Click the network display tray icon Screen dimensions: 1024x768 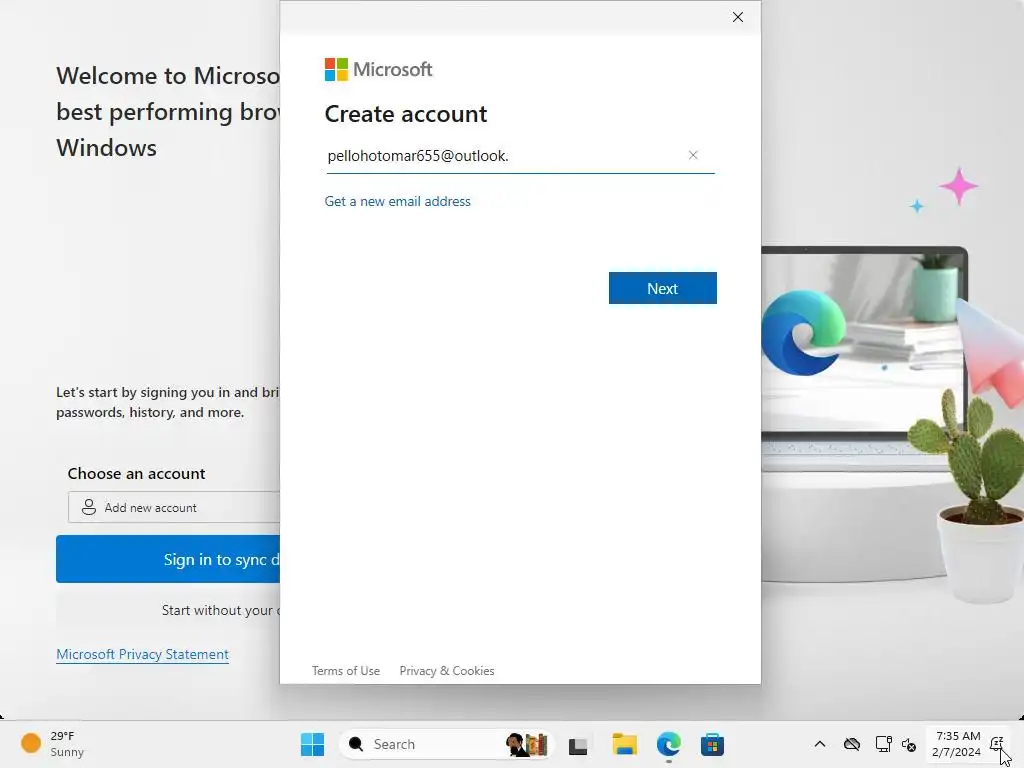[x=883, y=744]
